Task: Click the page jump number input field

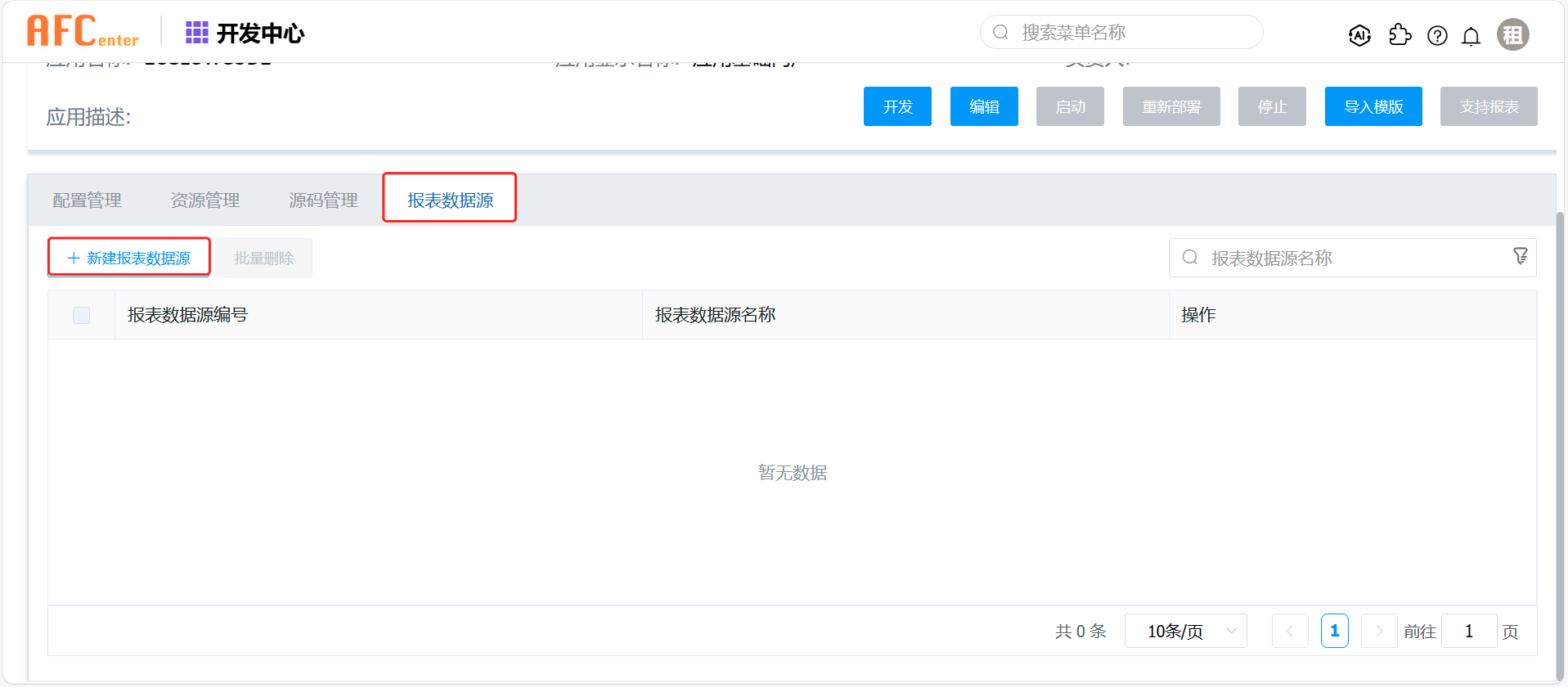Action: pos(1468,631)
